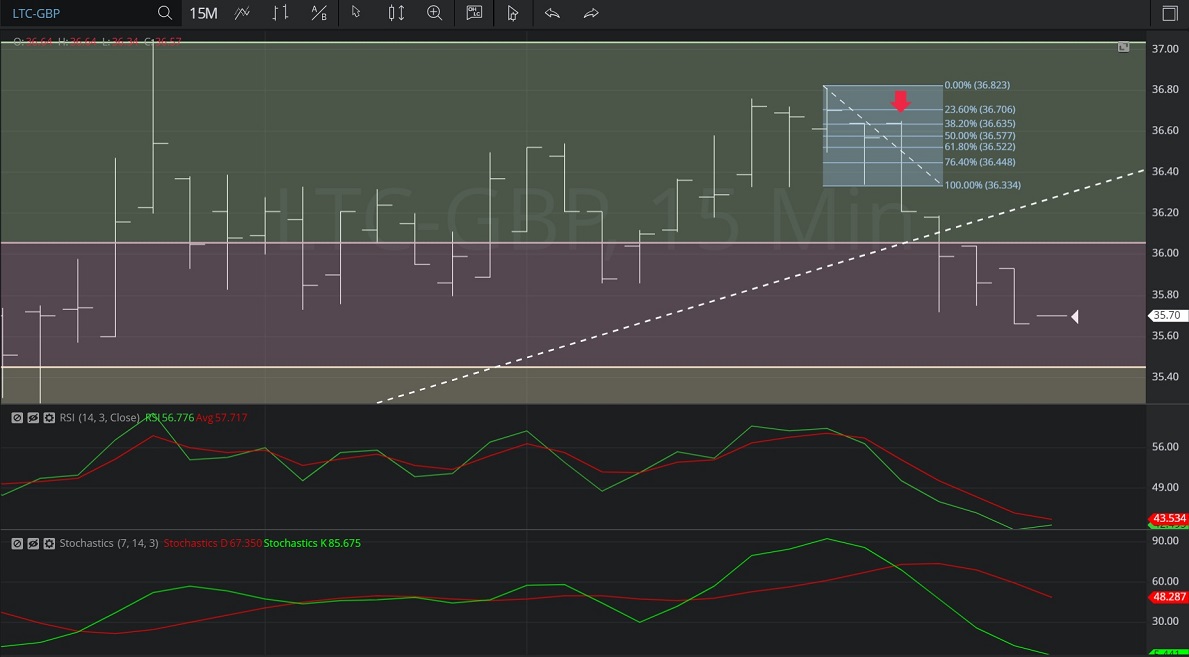Click the red Stochastics tag 48.287
Image resolution: width=1189 pixels, height=657 pixels.
click(x=1168, y=596)
